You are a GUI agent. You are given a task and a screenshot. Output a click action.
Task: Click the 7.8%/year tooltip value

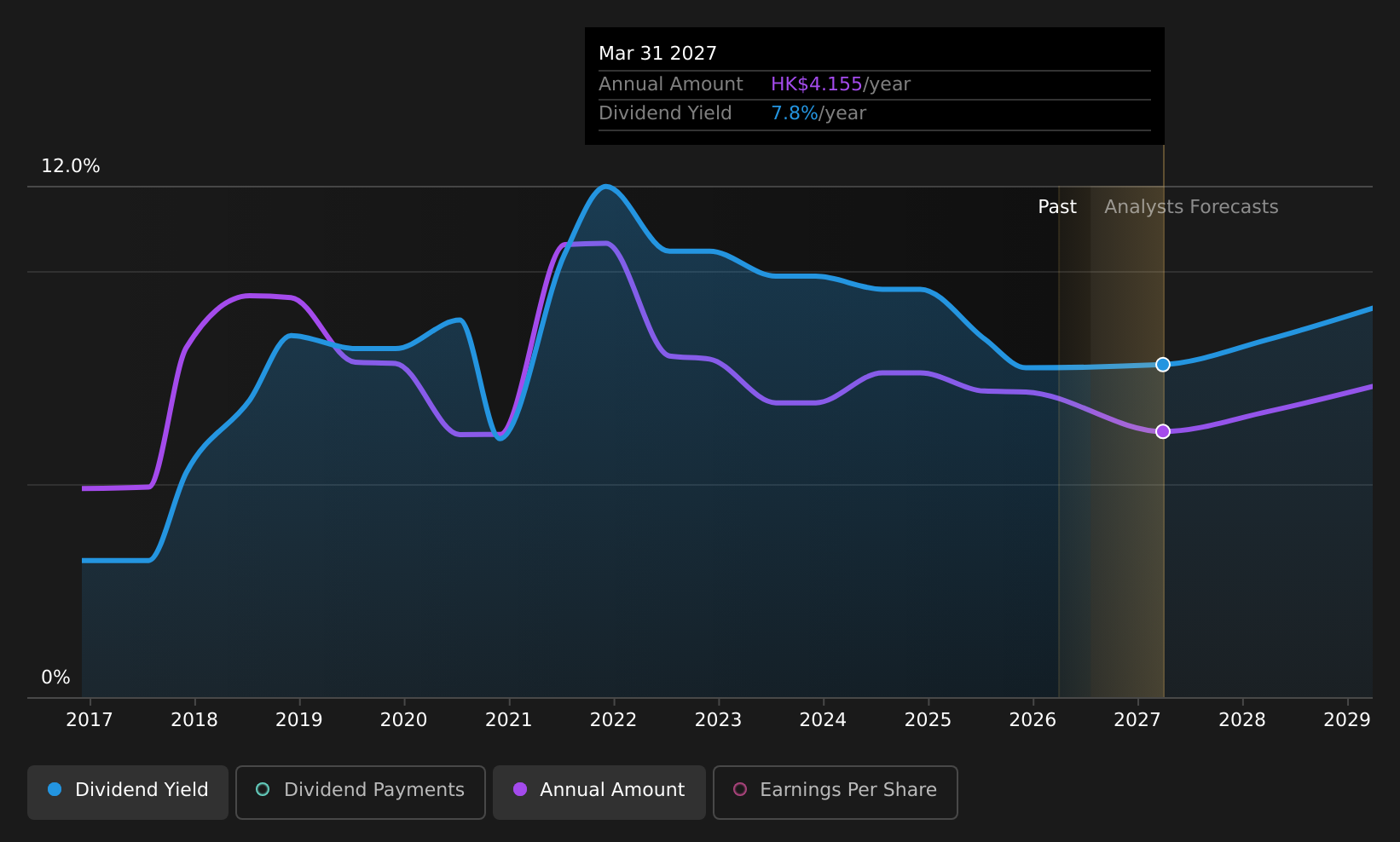(819, 113)
